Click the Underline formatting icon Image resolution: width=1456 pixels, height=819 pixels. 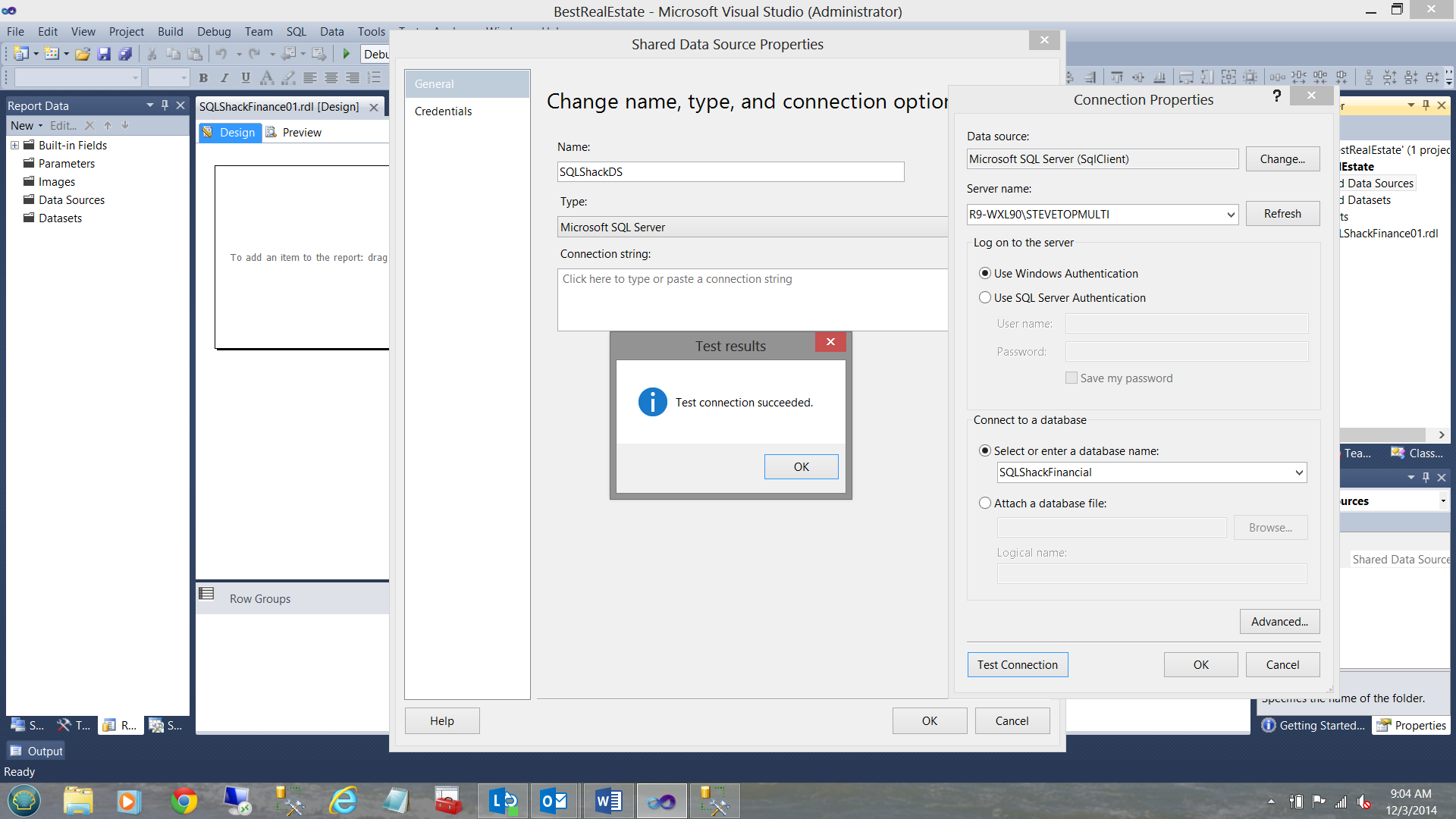(x=245, y=77)
